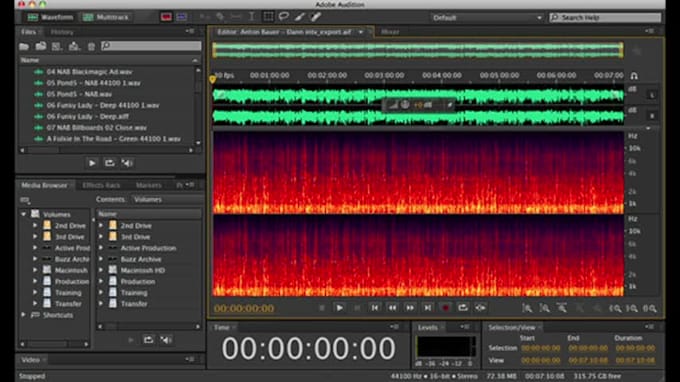Click the Import File icon in Files panel
This screenshot has width=680, height=382.
click(x=41, y=46)
